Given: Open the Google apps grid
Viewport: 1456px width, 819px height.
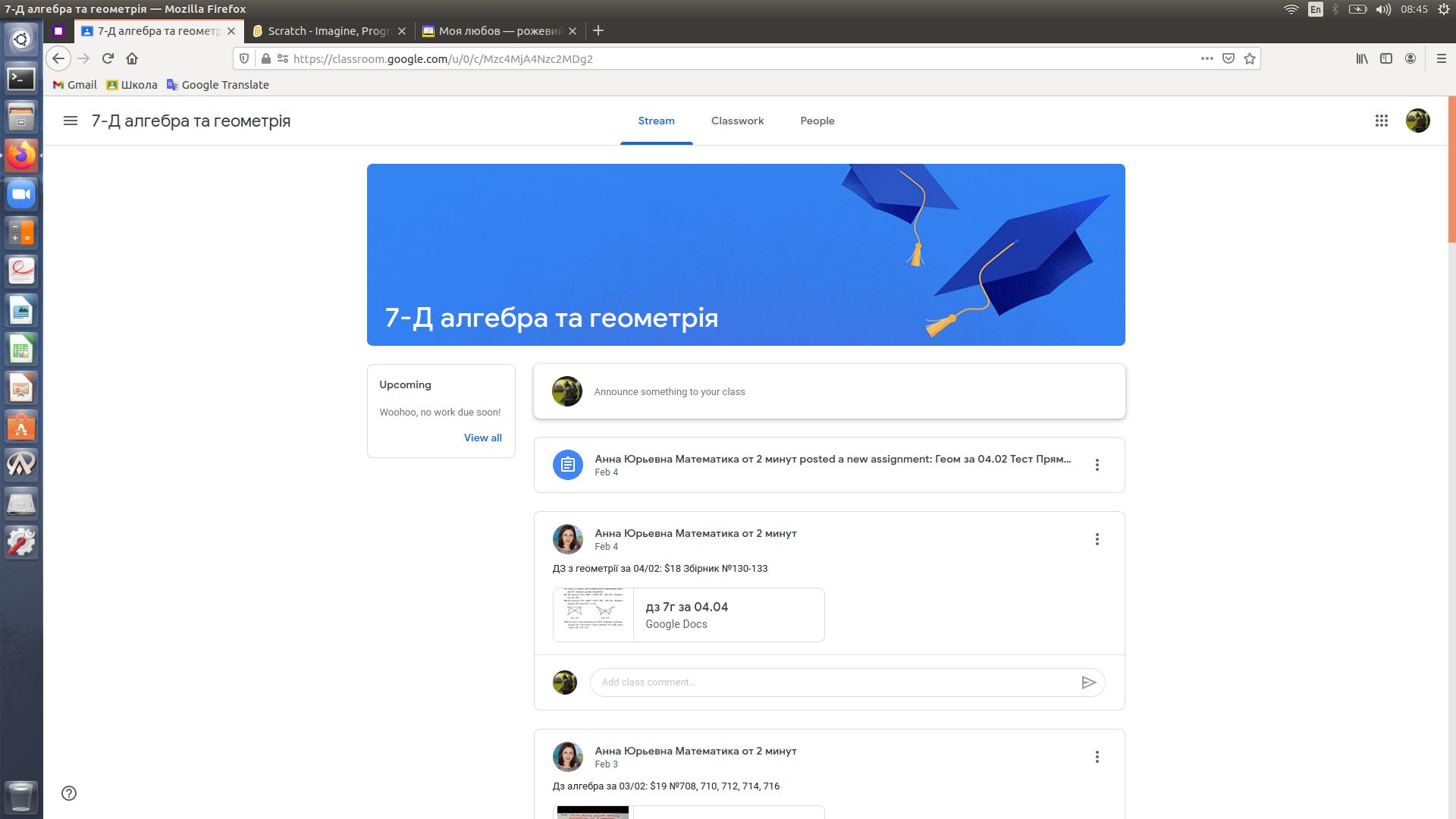Looking at the screenshot, I should coord(1381,121).
